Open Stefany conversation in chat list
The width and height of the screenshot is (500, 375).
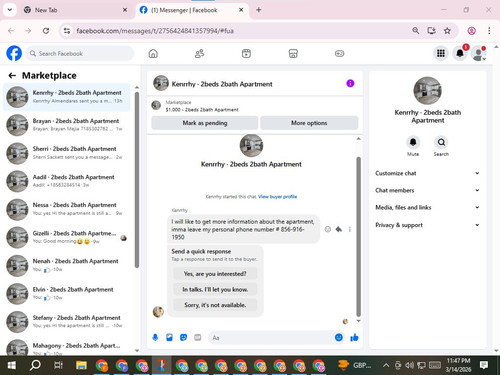click(67, 322)
